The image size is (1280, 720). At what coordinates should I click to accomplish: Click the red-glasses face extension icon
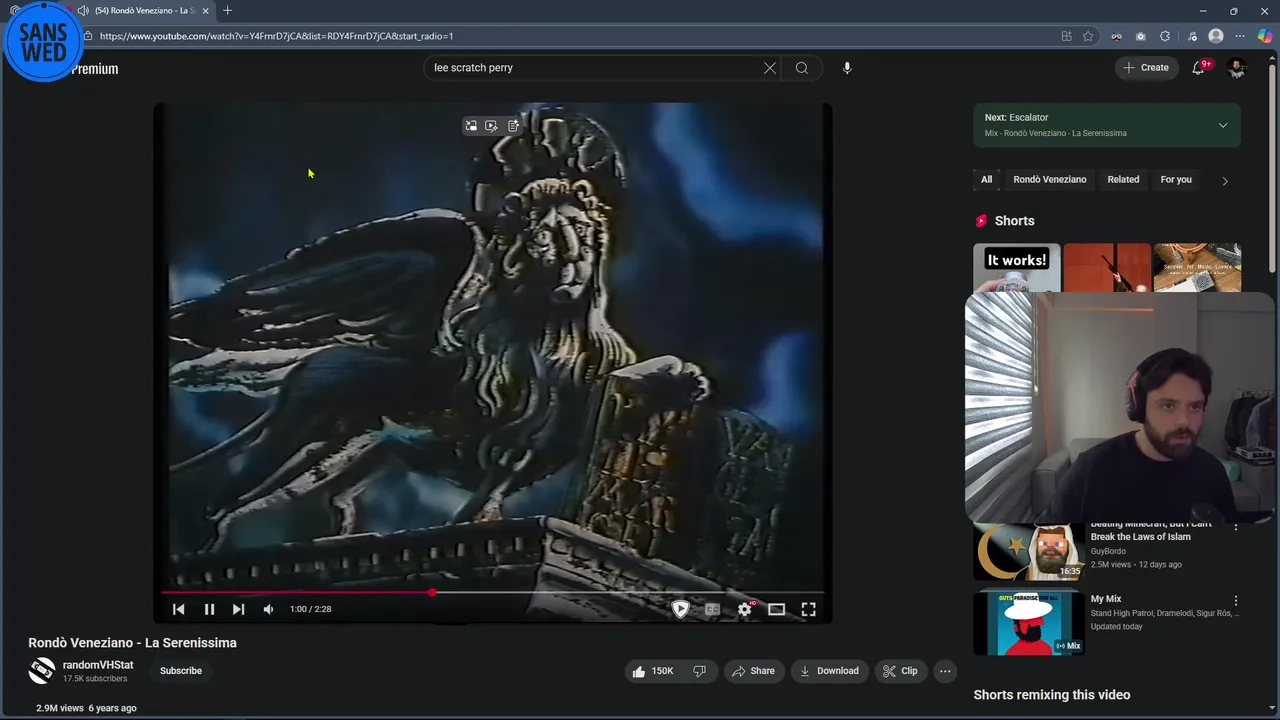(1116, 36)
